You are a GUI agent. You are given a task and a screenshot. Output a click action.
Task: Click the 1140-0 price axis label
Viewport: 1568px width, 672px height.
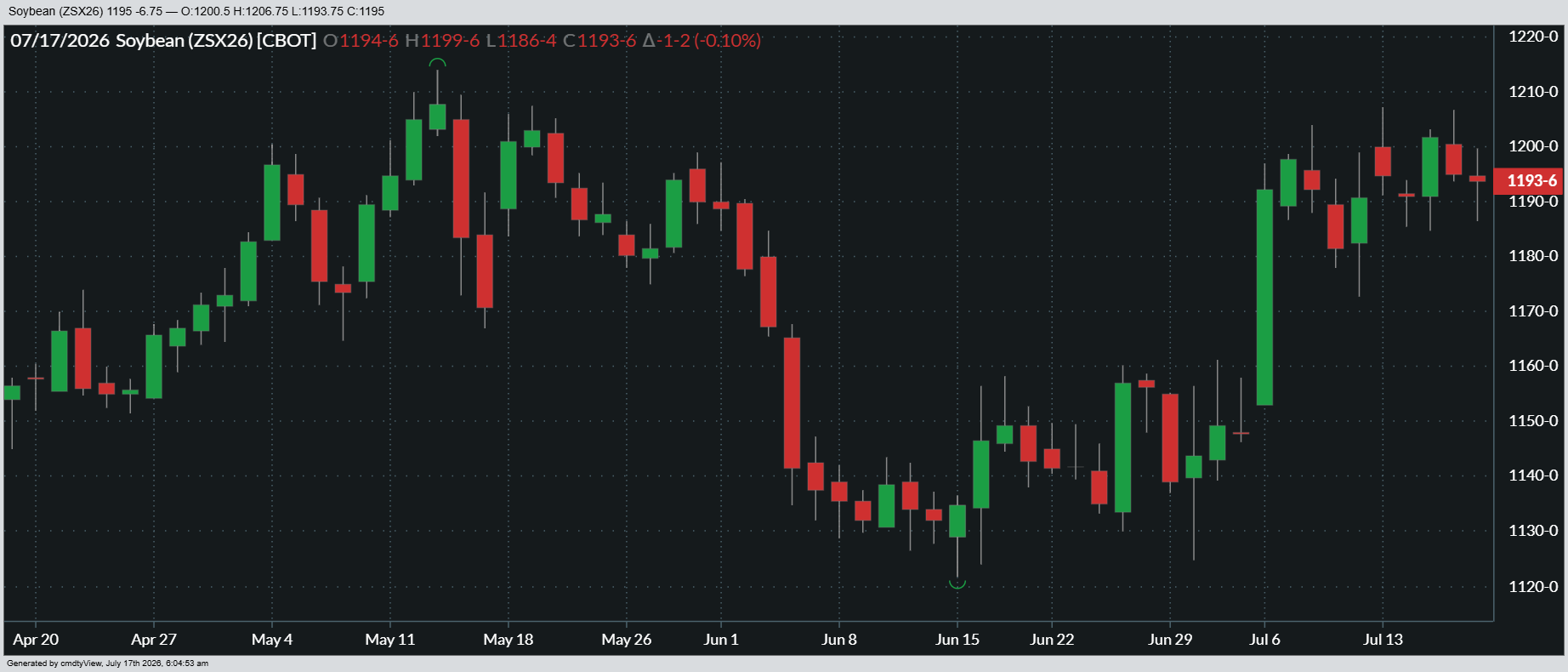[x=1533, y=476]
